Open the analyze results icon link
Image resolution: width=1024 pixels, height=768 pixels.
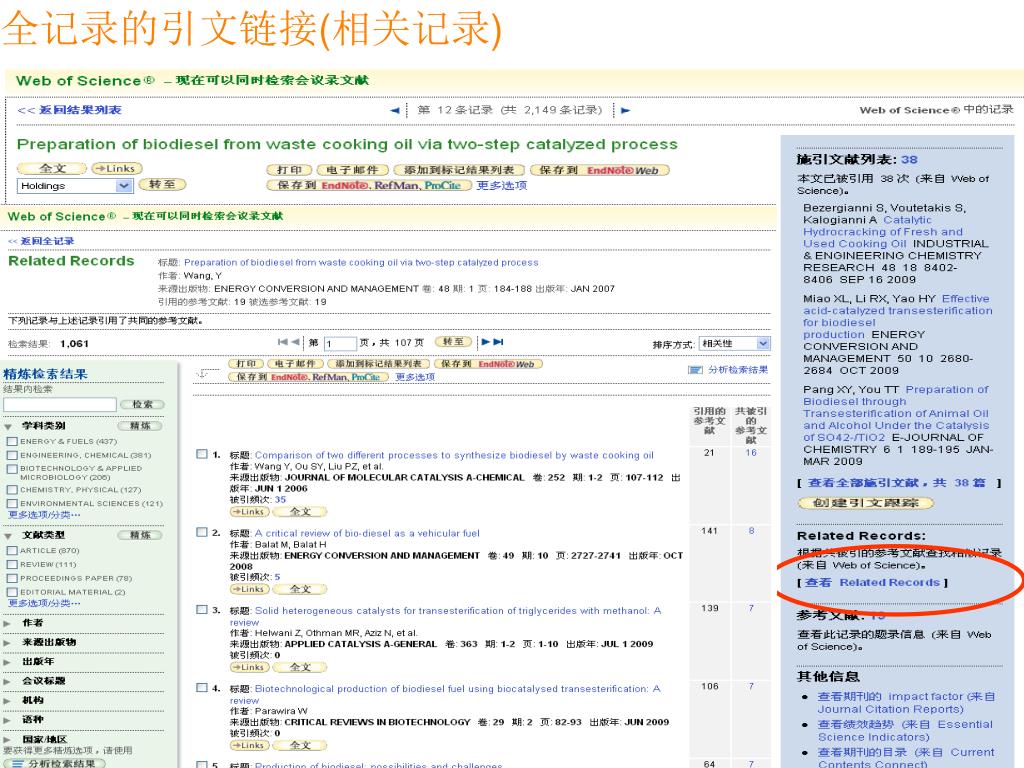pos(696,370)
